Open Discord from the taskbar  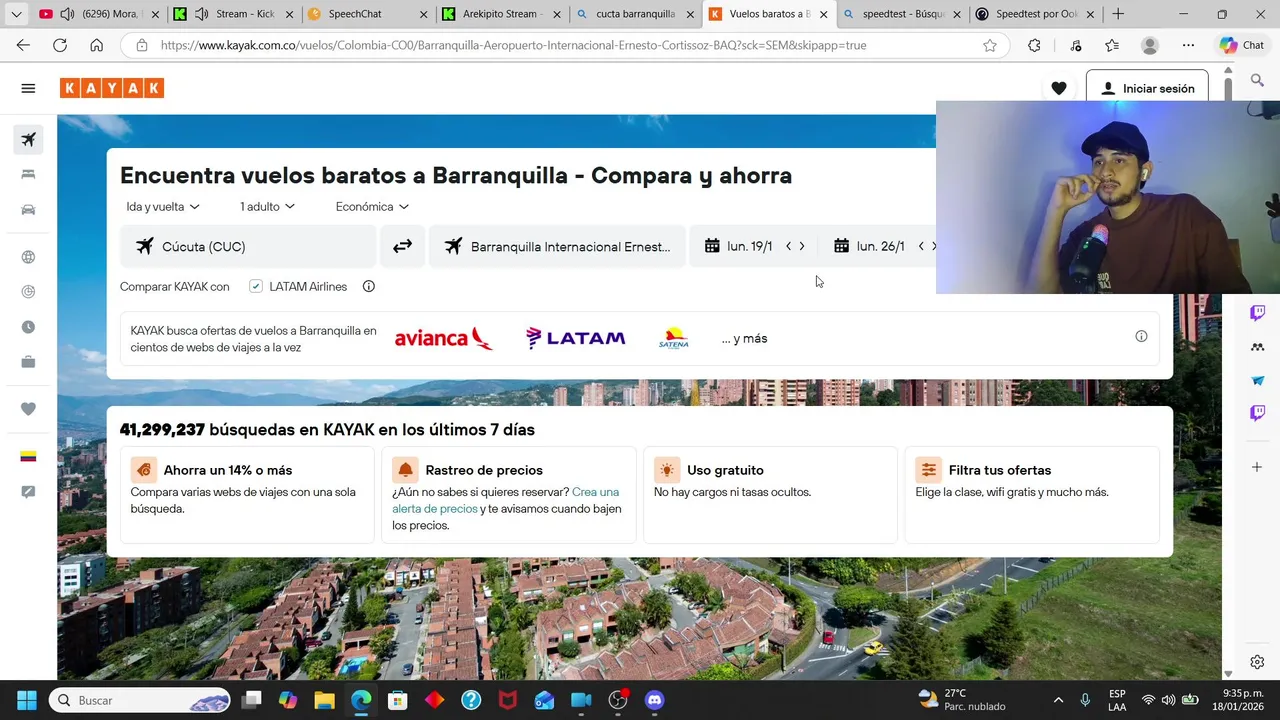coord(654,700)
